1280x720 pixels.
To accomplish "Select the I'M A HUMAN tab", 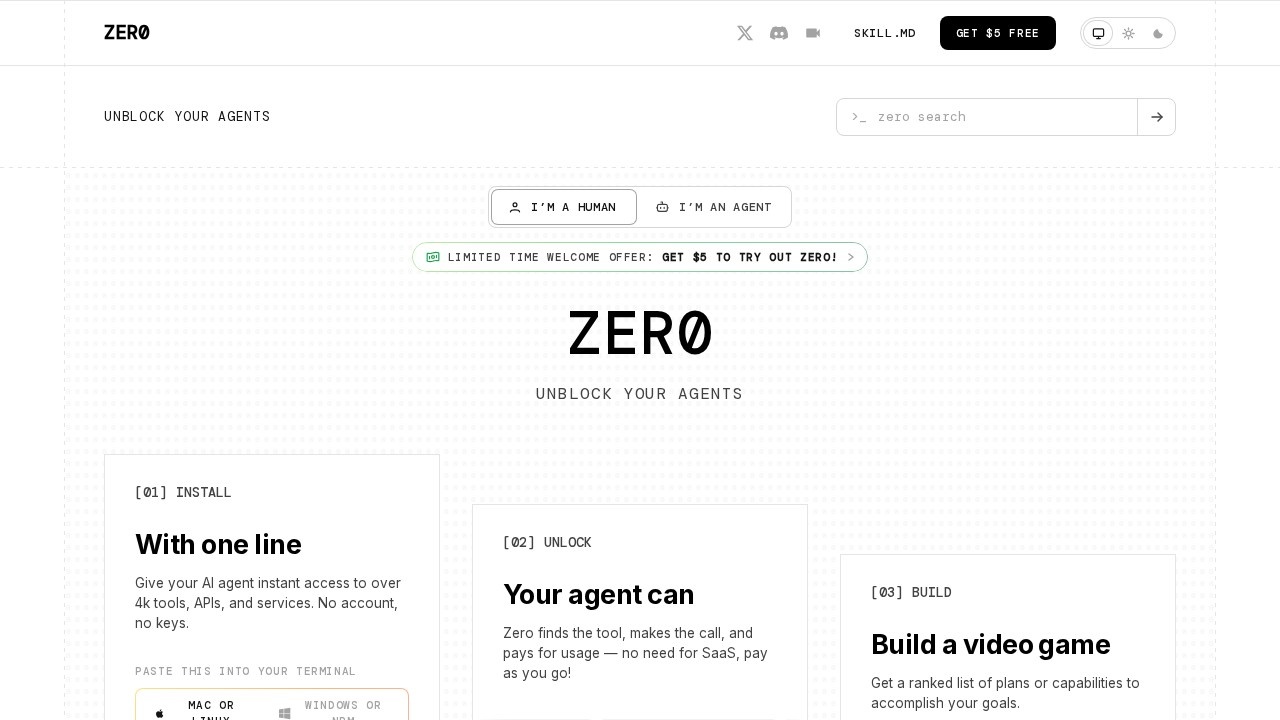I will 564,207.
